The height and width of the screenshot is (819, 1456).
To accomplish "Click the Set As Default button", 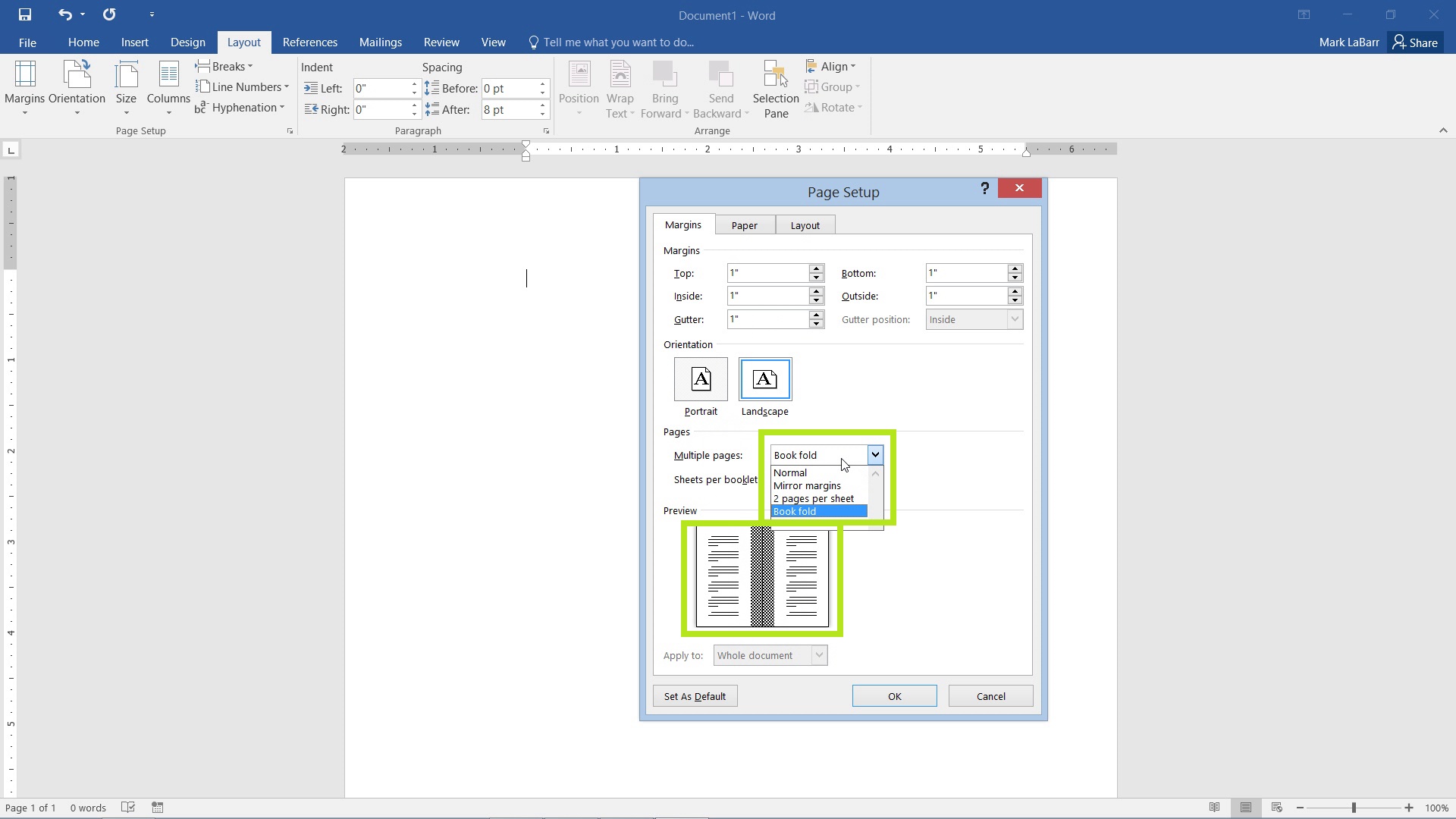I will pyautogui.click(x=695, y=695).
